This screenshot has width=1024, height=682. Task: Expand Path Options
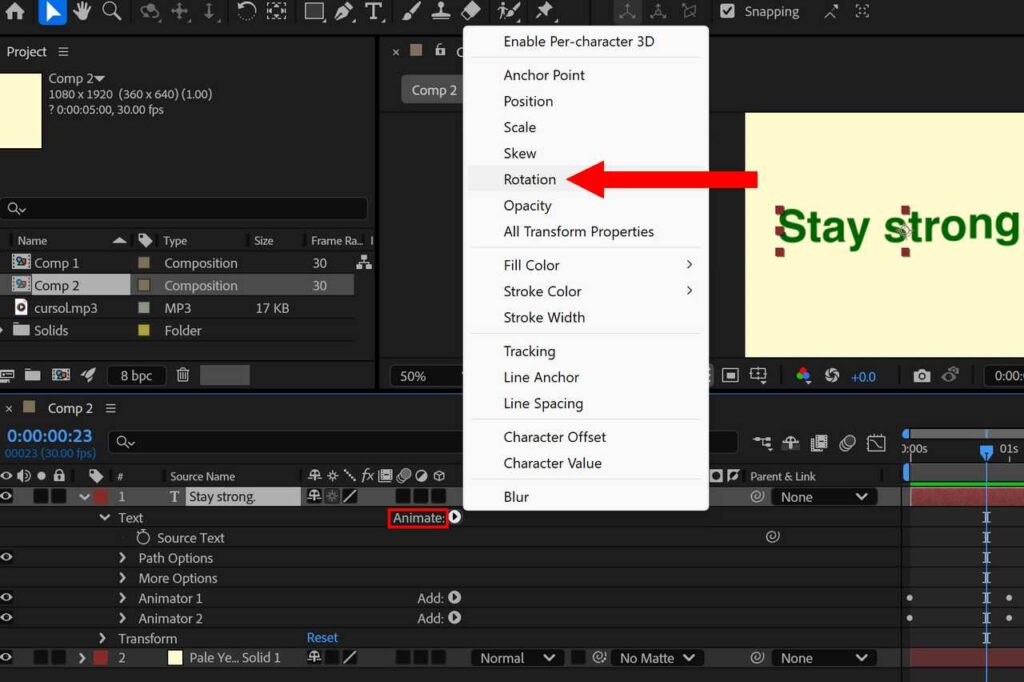click(122, 558)
